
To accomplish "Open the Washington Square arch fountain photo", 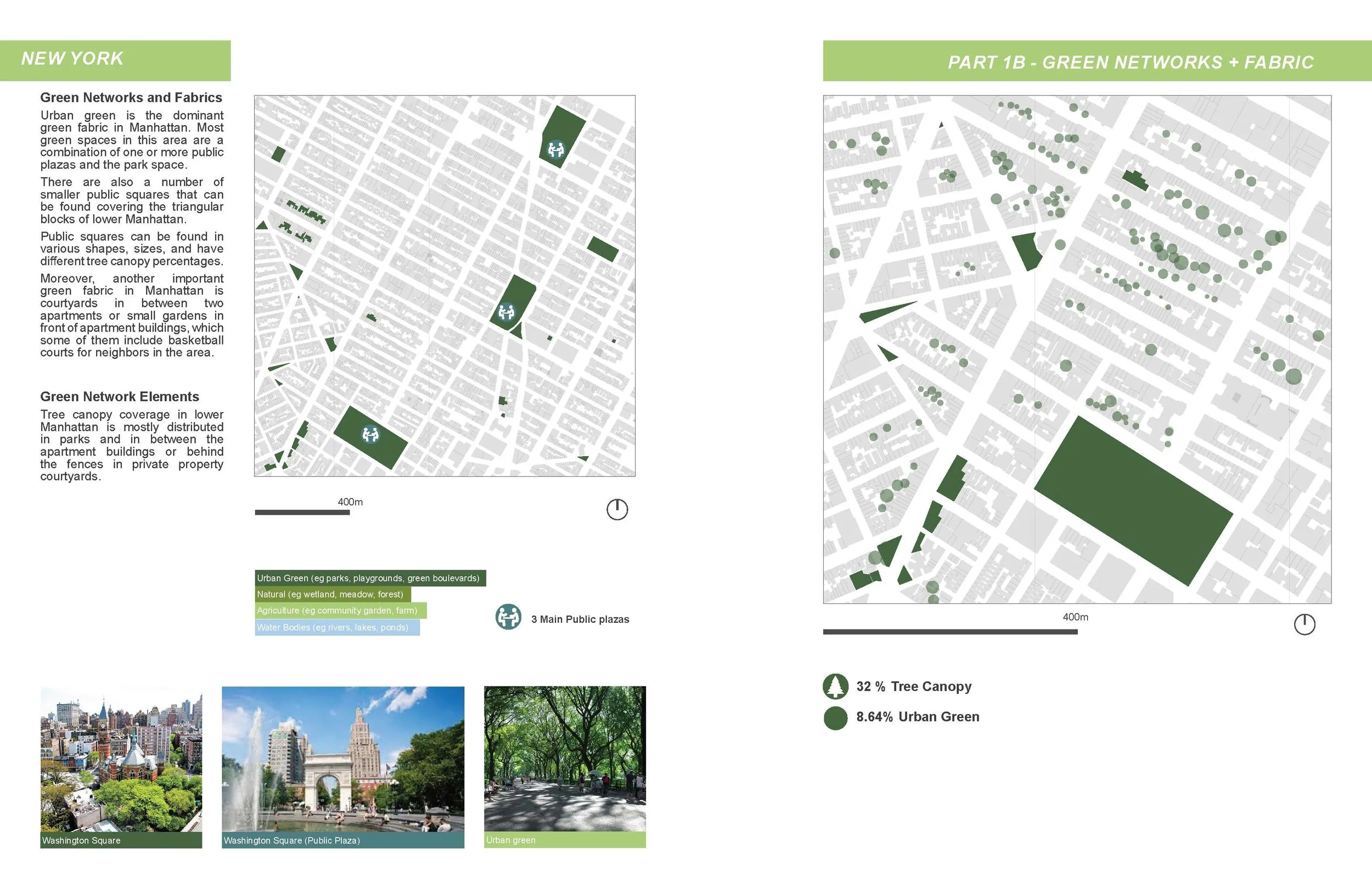I will click(x=343, y=759).
